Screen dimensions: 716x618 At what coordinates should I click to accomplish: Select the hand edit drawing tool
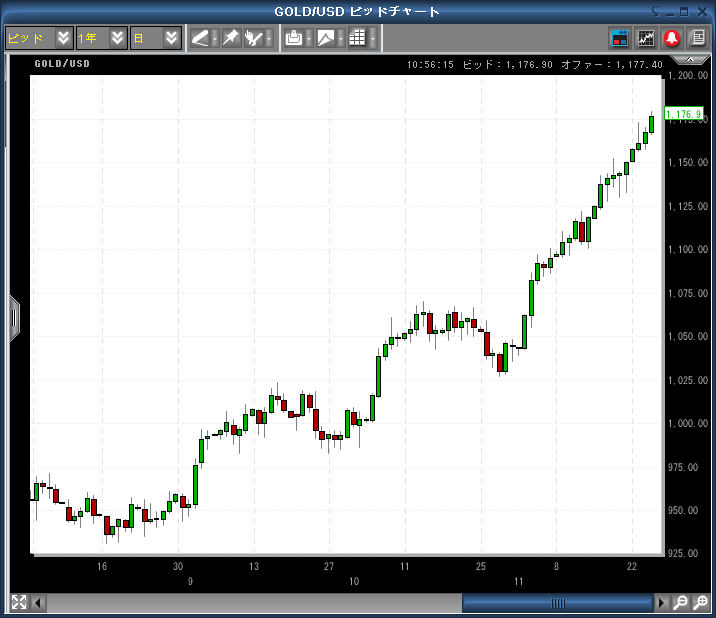pos(255,38)
